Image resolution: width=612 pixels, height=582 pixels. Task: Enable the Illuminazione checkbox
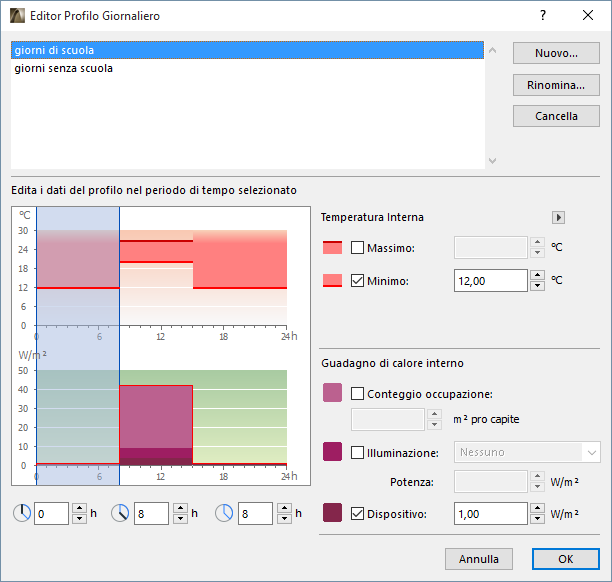(358, 452)
